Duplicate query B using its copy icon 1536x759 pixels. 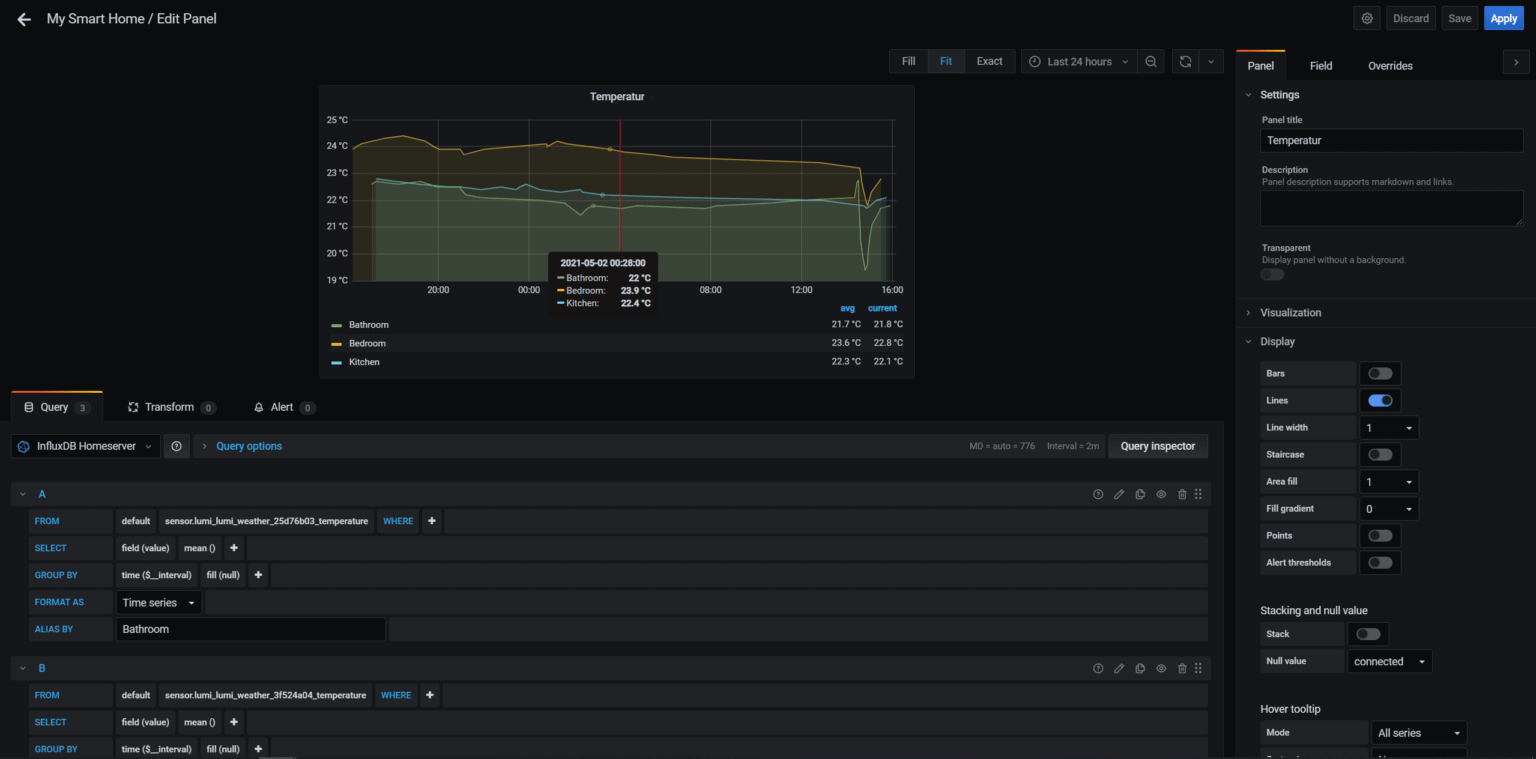point(1140,668)
